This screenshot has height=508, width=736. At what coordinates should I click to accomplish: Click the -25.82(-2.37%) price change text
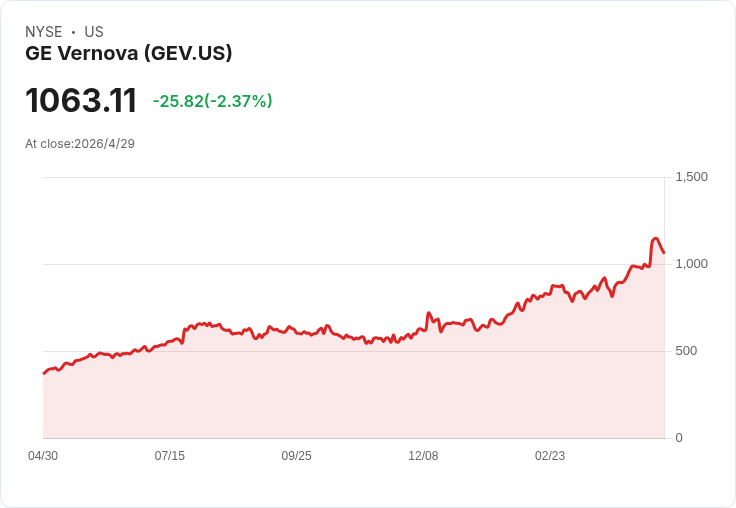[213, 101]
